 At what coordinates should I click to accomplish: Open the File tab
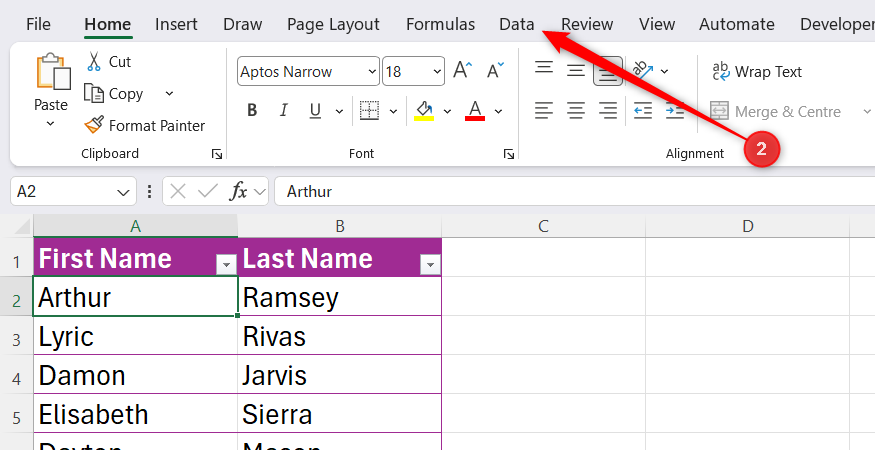(38, 24)
